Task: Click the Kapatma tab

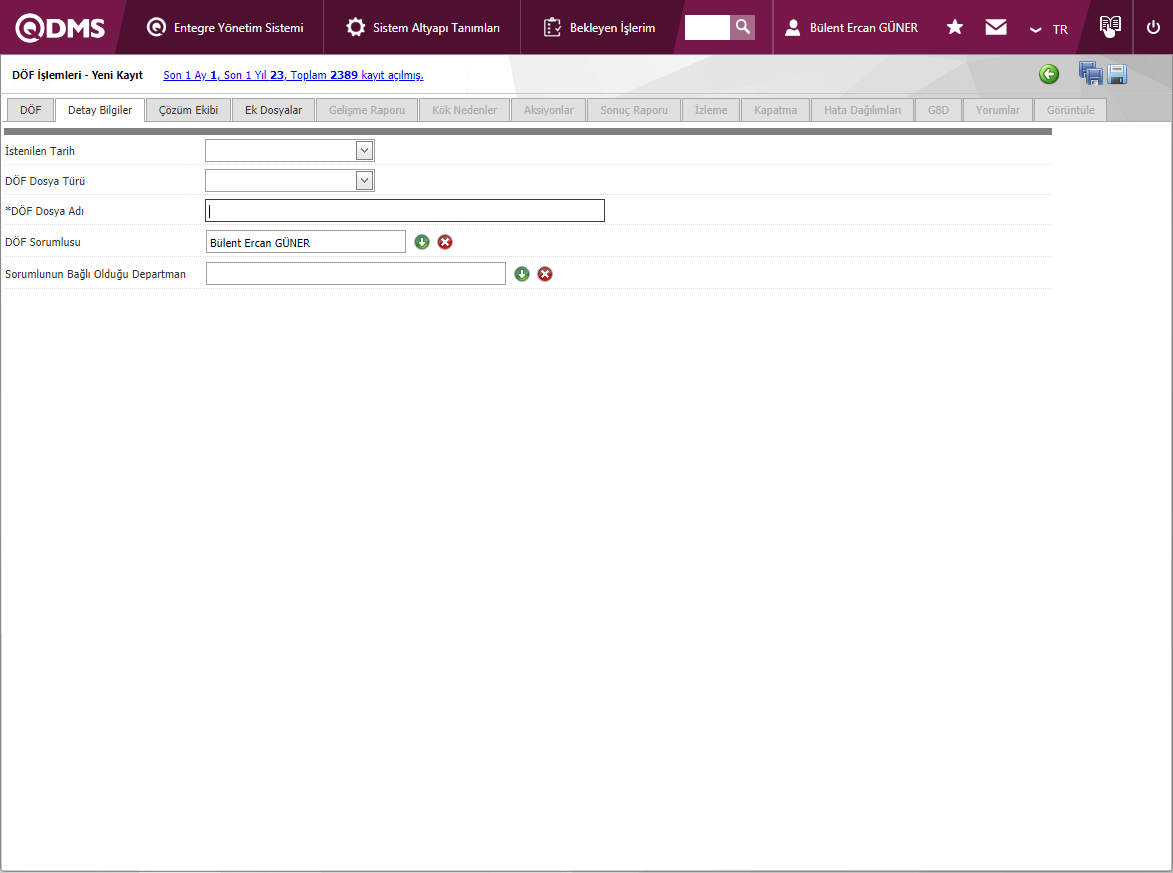Action: click(776, 110)
